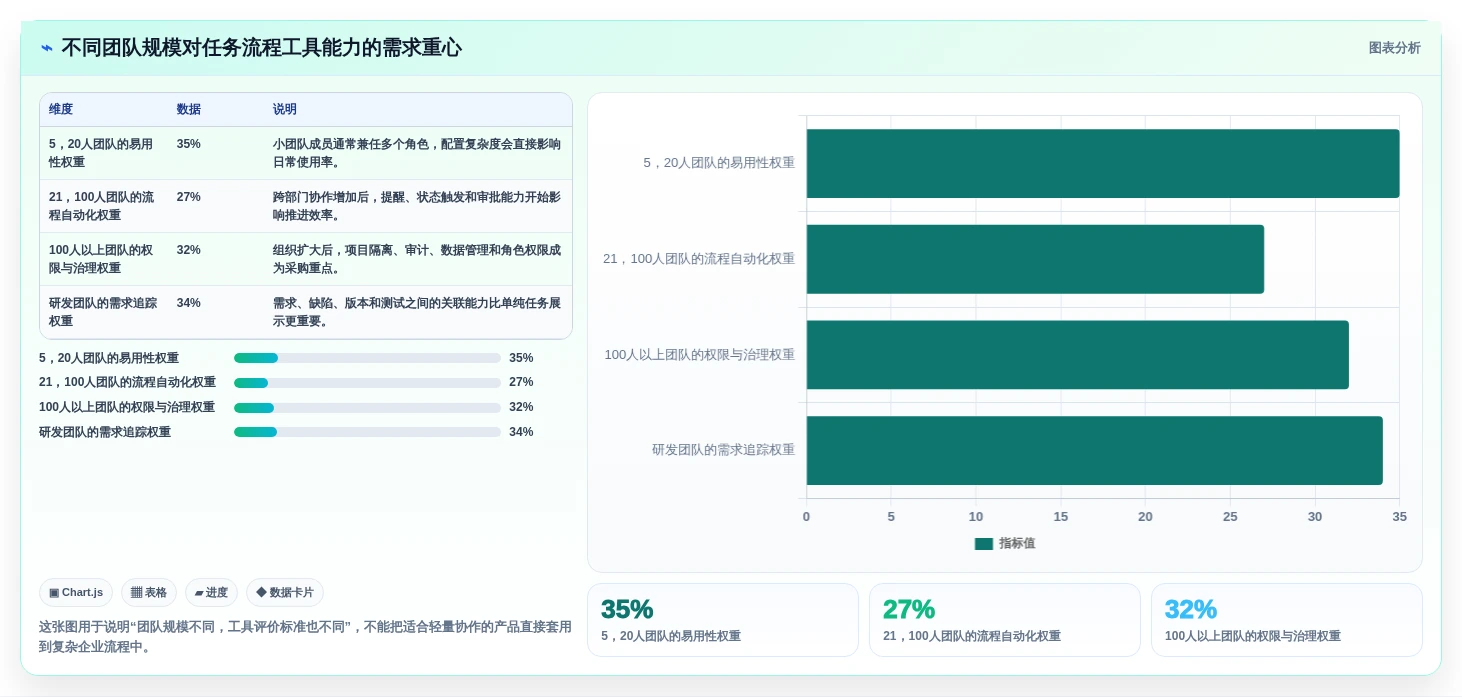This screenshot has width=1462, height=697.
Task: Click the 35% data card
Action: click(x=723, y=620)
